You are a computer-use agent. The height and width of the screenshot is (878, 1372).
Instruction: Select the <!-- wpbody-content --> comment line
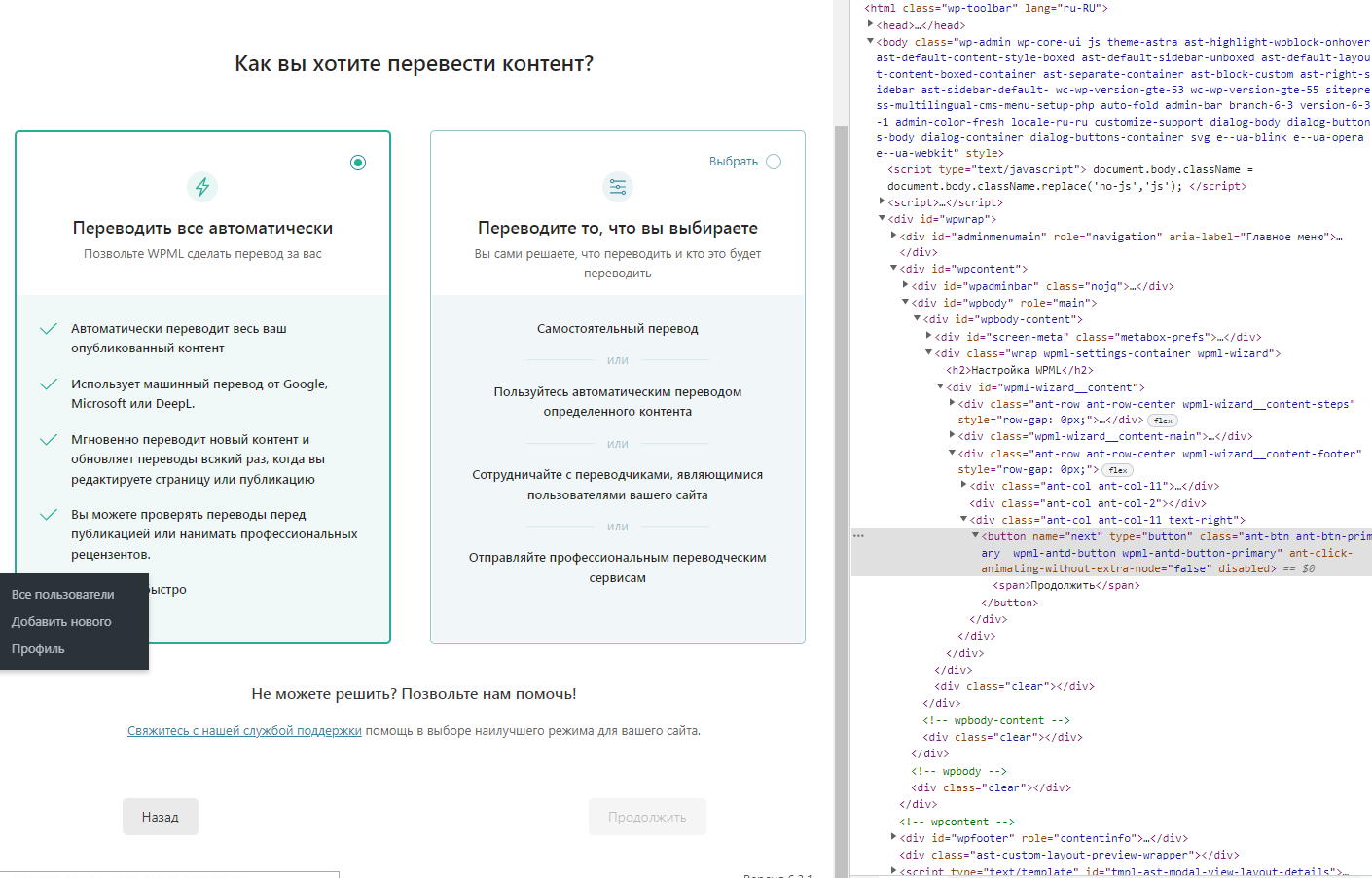[x=996, y=720]
